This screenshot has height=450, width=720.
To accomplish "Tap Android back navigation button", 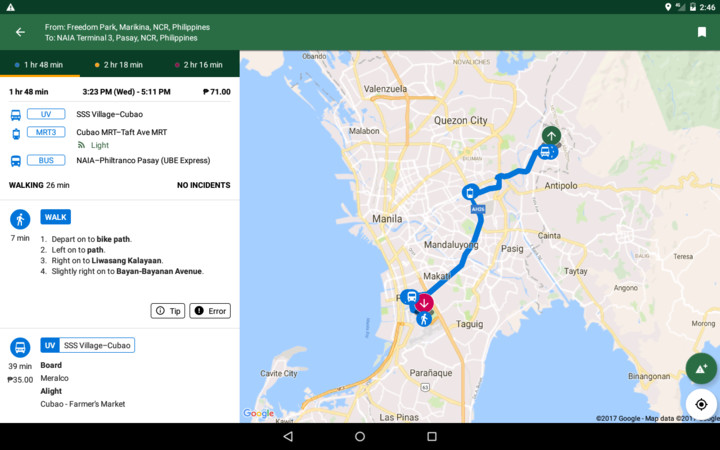I will point(288,436).
